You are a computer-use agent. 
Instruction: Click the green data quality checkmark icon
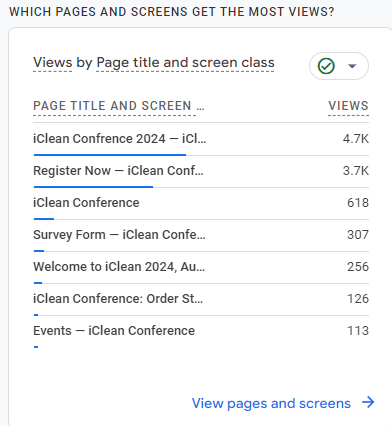click(x=326, y=66)
